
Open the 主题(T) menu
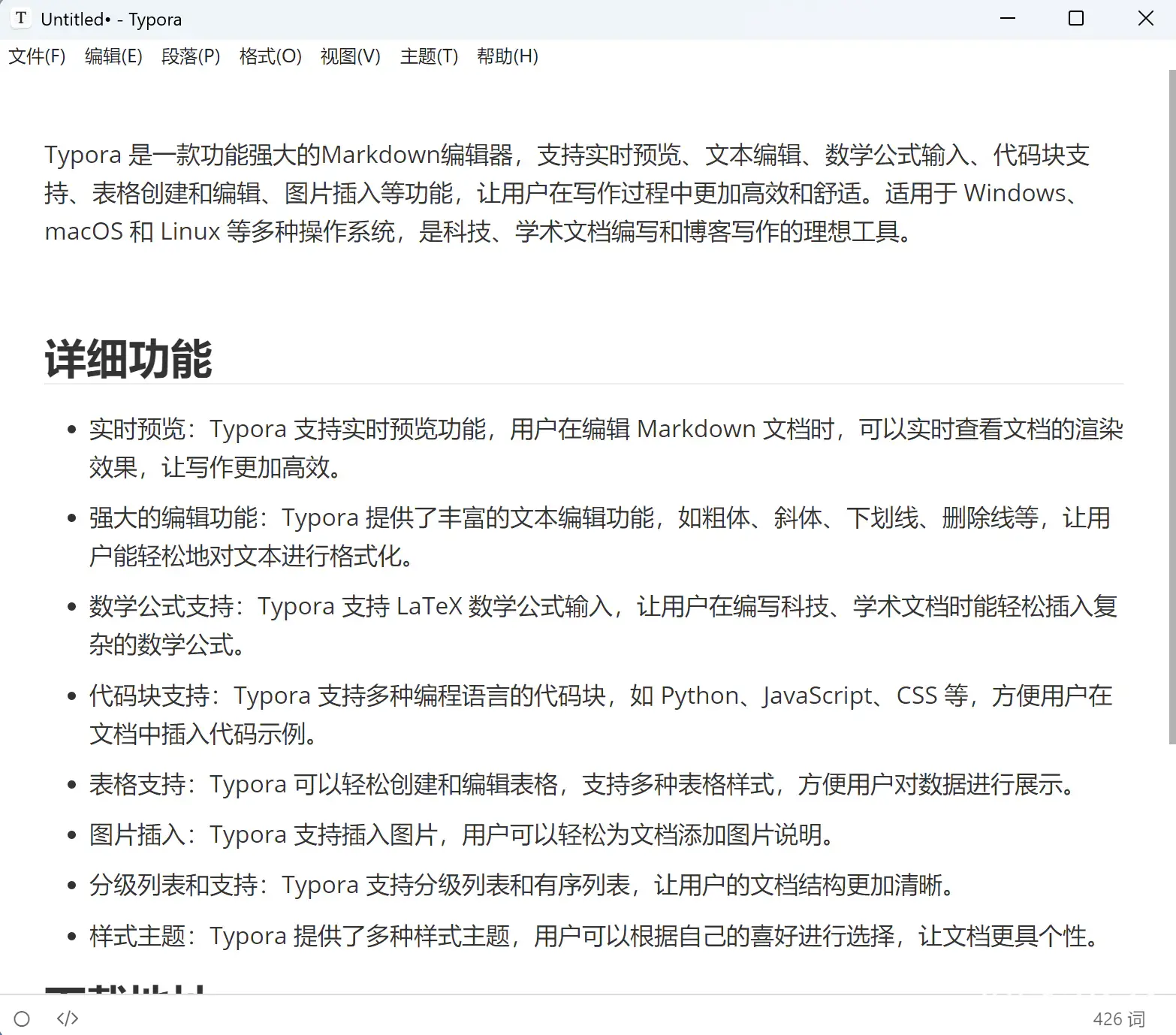point(429,56)
